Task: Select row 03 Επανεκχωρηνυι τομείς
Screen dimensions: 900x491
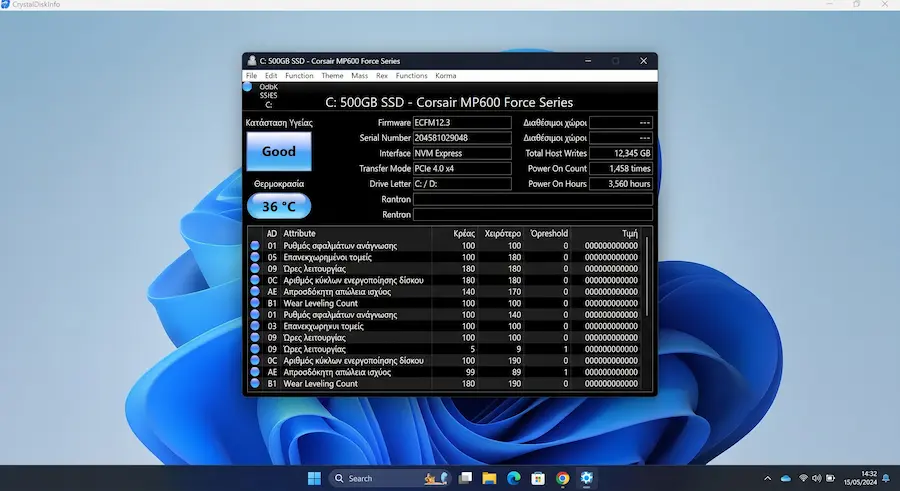Action: pos(445,326)
